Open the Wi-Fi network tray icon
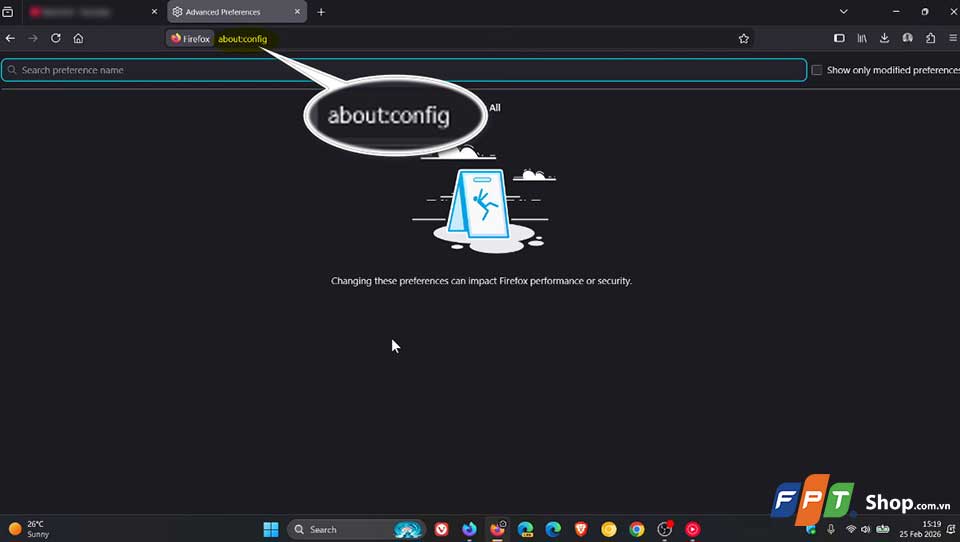This screenshot has height=542, width=960. (x=851, y=529)
